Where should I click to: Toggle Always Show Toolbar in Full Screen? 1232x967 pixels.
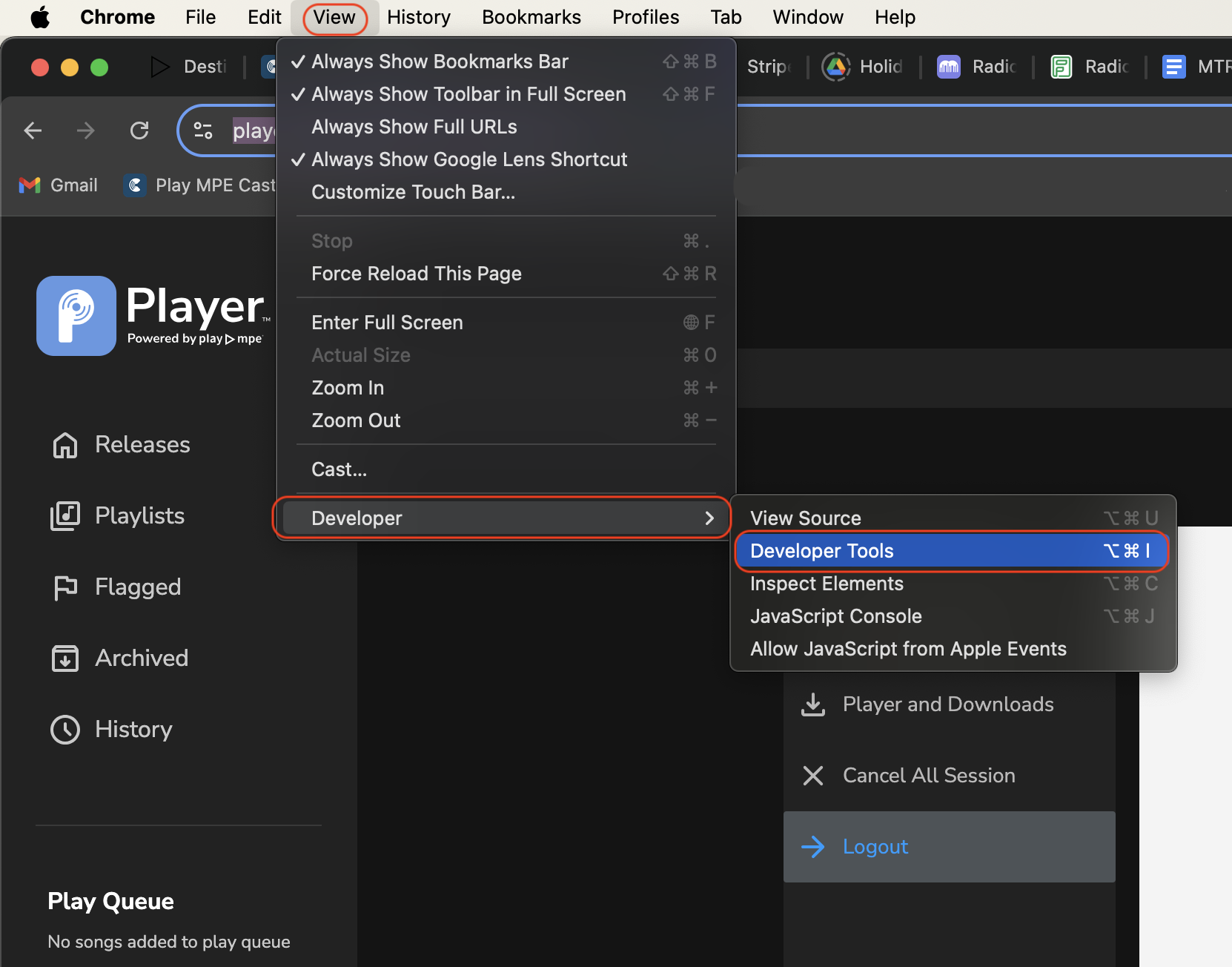pos(506,94)
